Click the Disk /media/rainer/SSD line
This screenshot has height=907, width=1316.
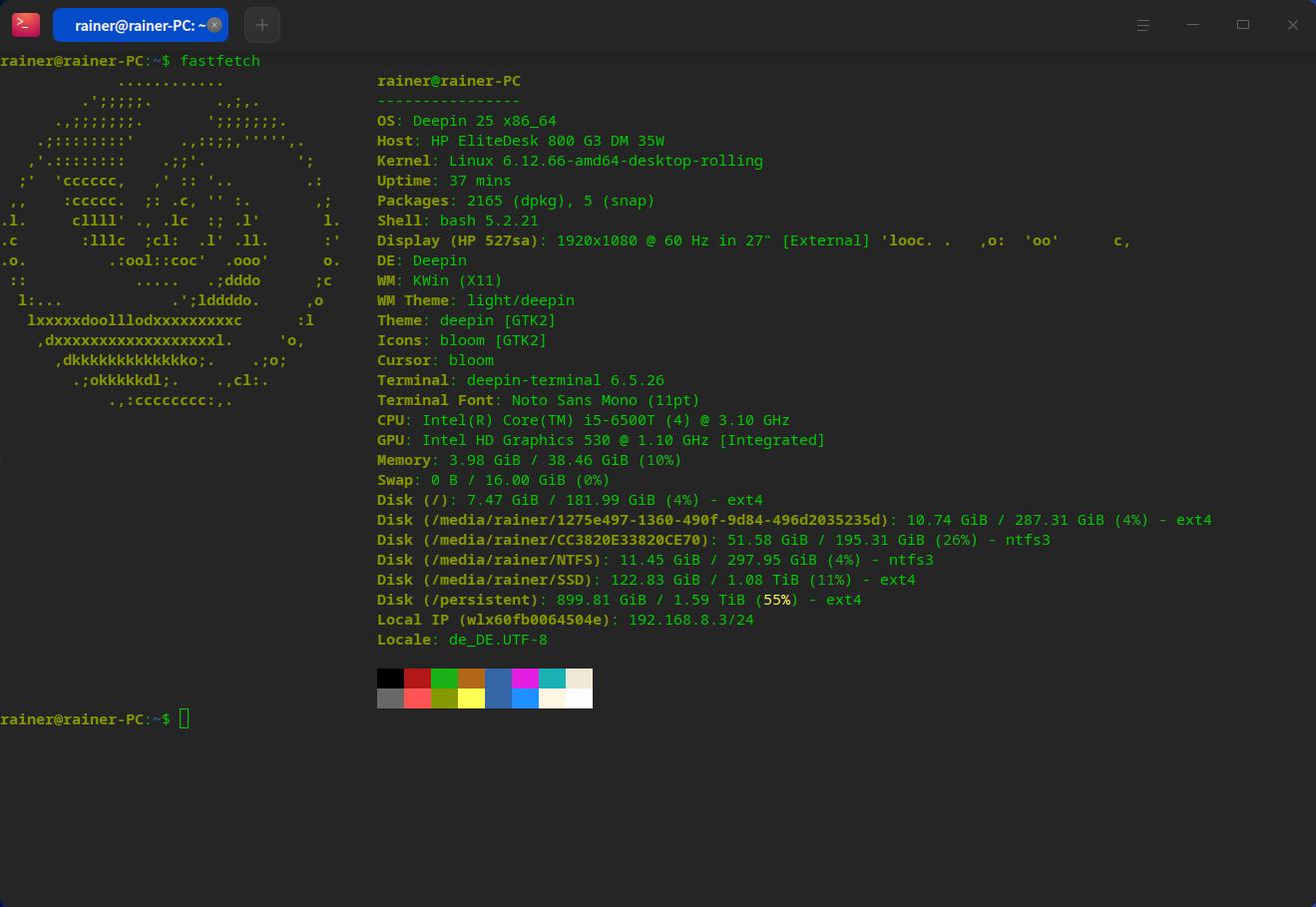pos(647,580)
